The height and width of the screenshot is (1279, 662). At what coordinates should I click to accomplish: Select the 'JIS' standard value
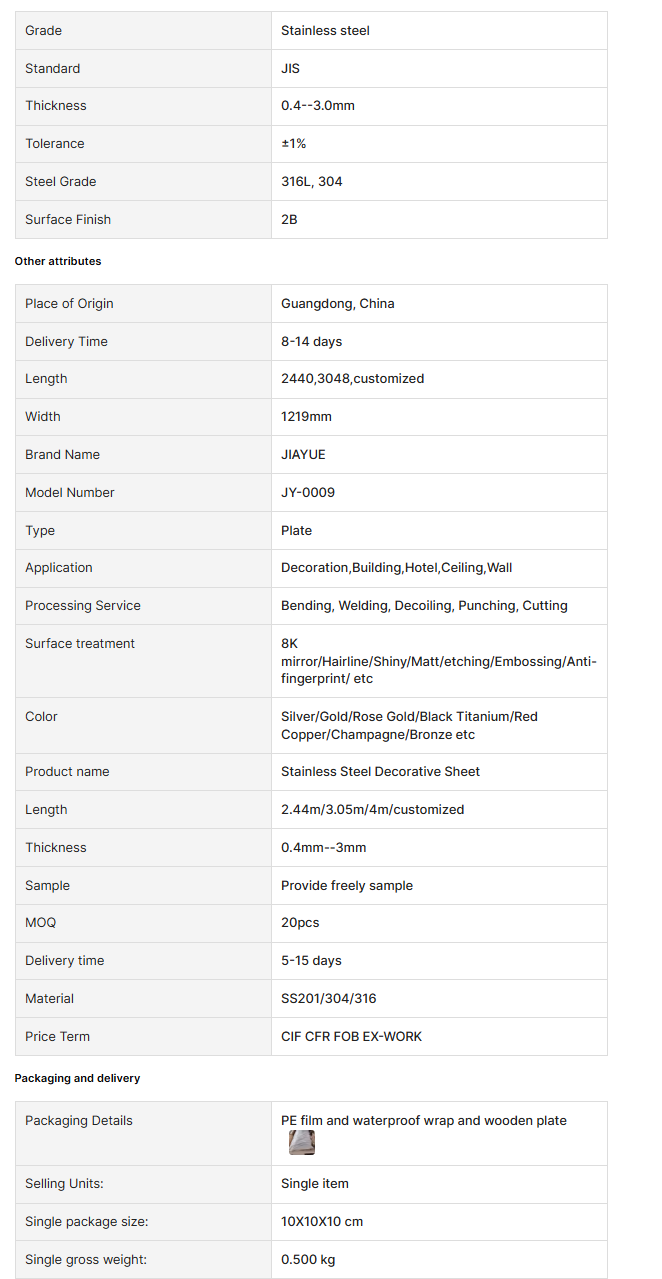290,69
